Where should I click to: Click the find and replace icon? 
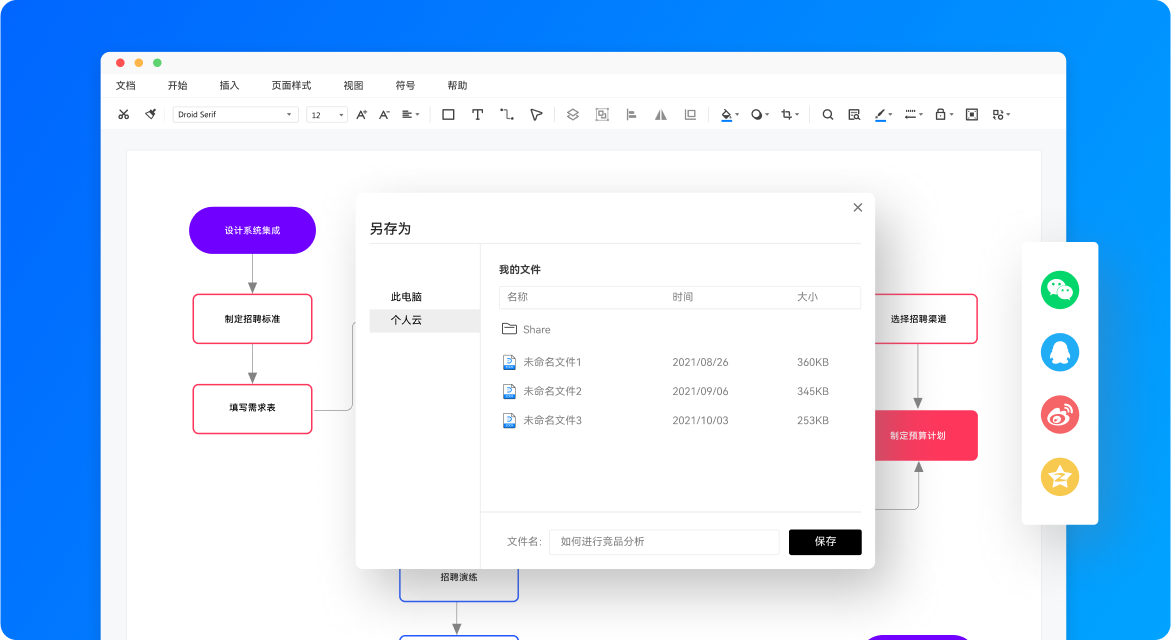[x=854, y=114]
